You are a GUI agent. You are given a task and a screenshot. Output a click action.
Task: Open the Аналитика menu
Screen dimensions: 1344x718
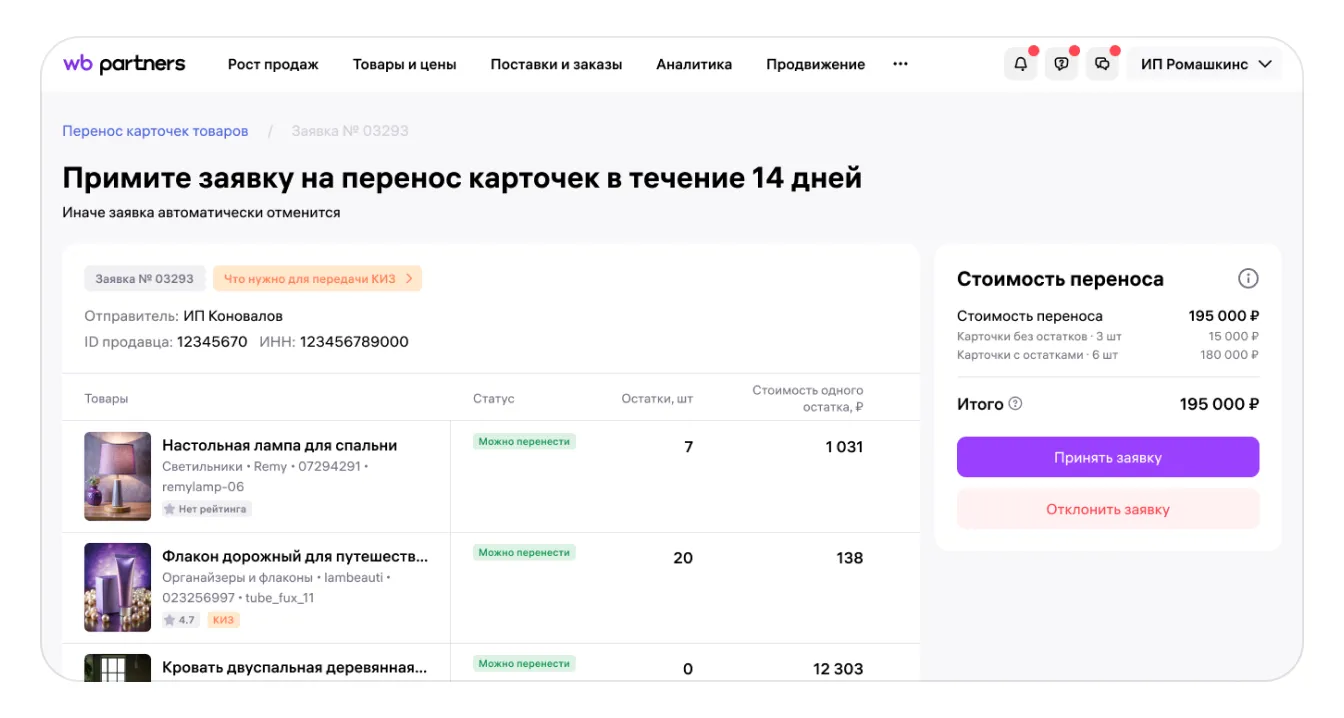coord(694,64)
